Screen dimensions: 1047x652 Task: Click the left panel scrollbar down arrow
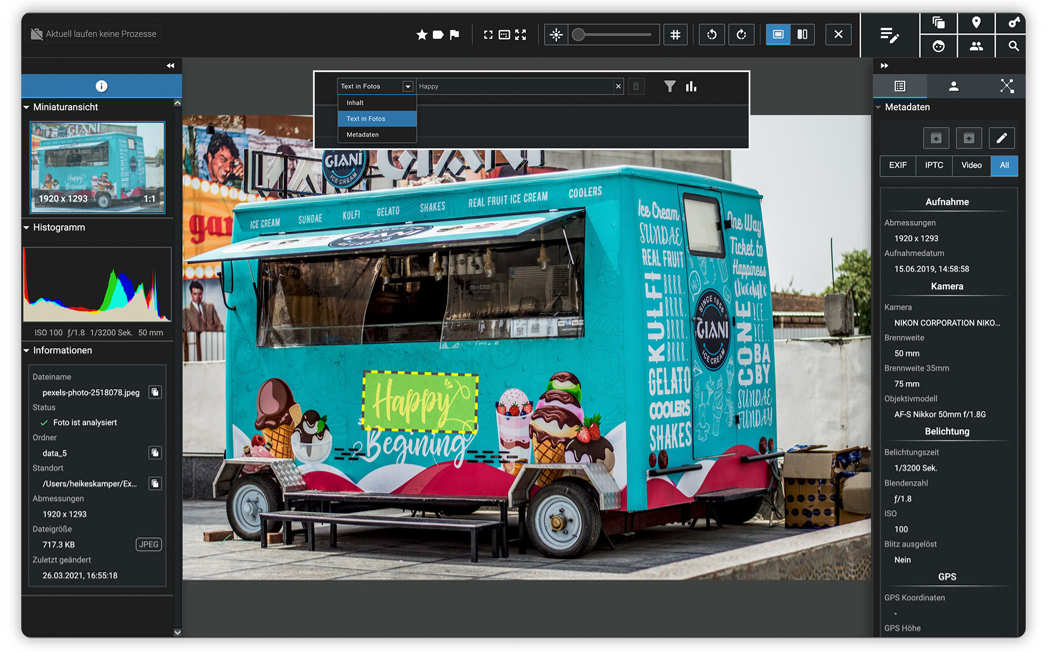(177, 632)
